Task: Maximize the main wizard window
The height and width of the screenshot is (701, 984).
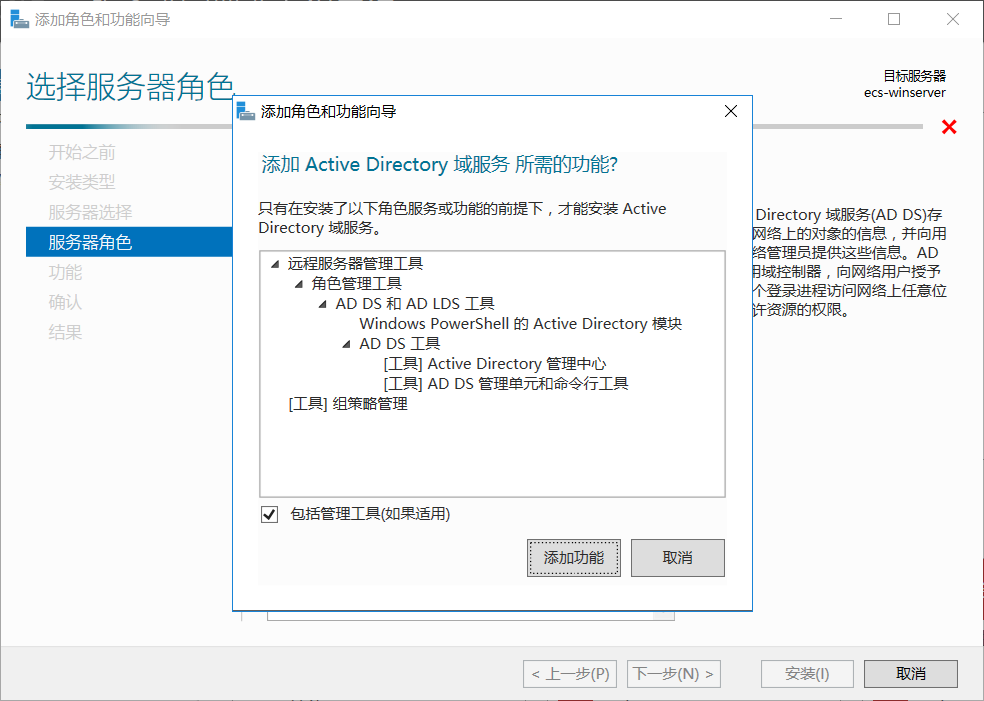Action: (x=894, y=19)
